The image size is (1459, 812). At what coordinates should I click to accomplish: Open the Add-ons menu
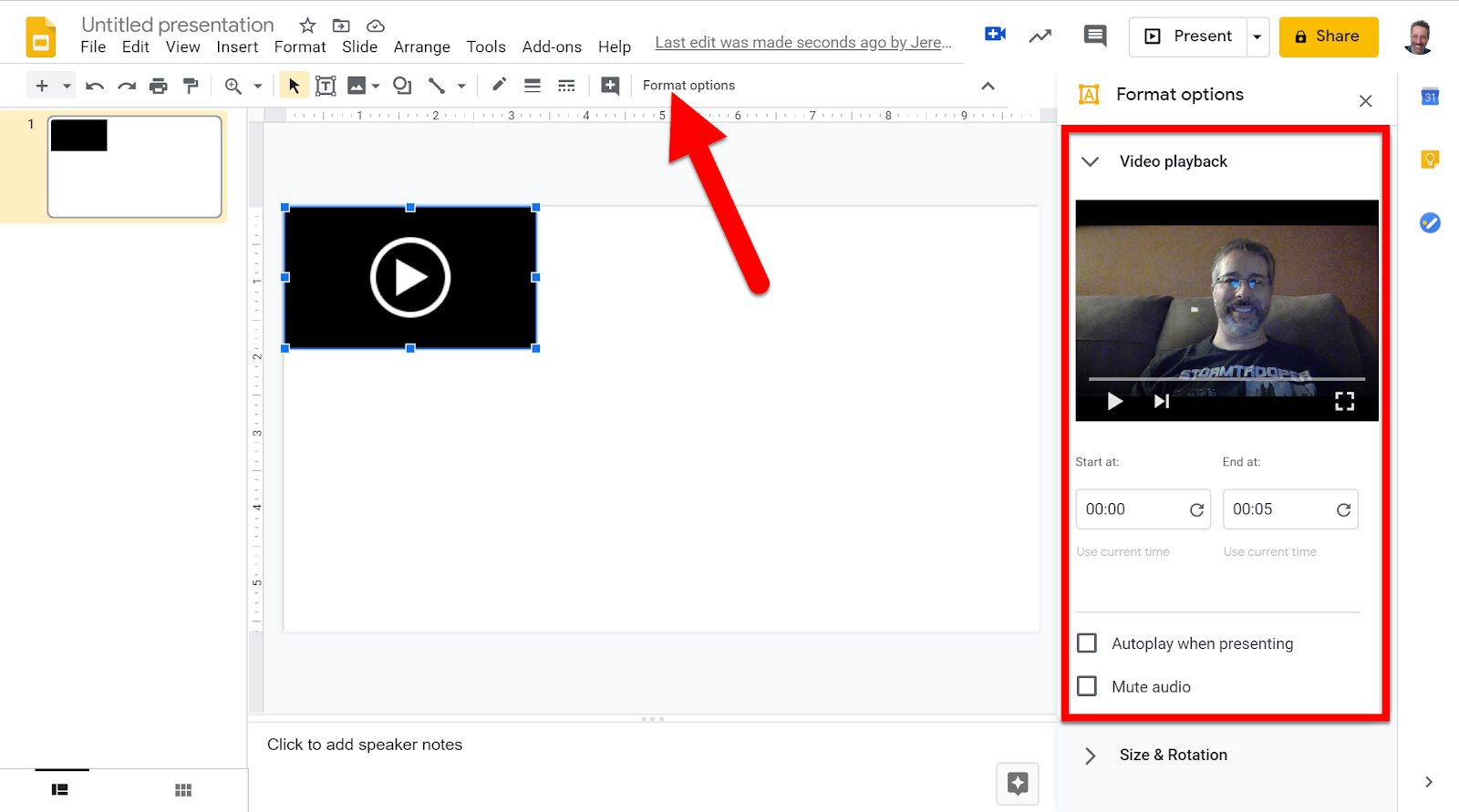(552, 46)
